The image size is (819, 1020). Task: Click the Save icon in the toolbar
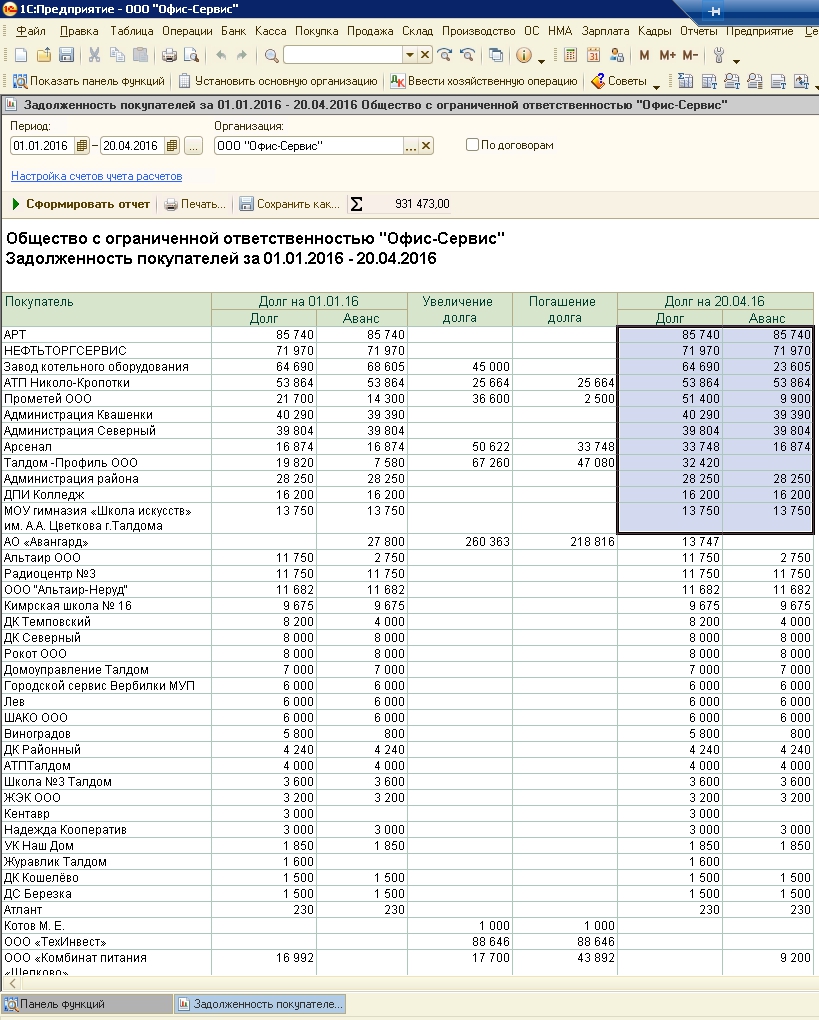(x=67, y=55)
